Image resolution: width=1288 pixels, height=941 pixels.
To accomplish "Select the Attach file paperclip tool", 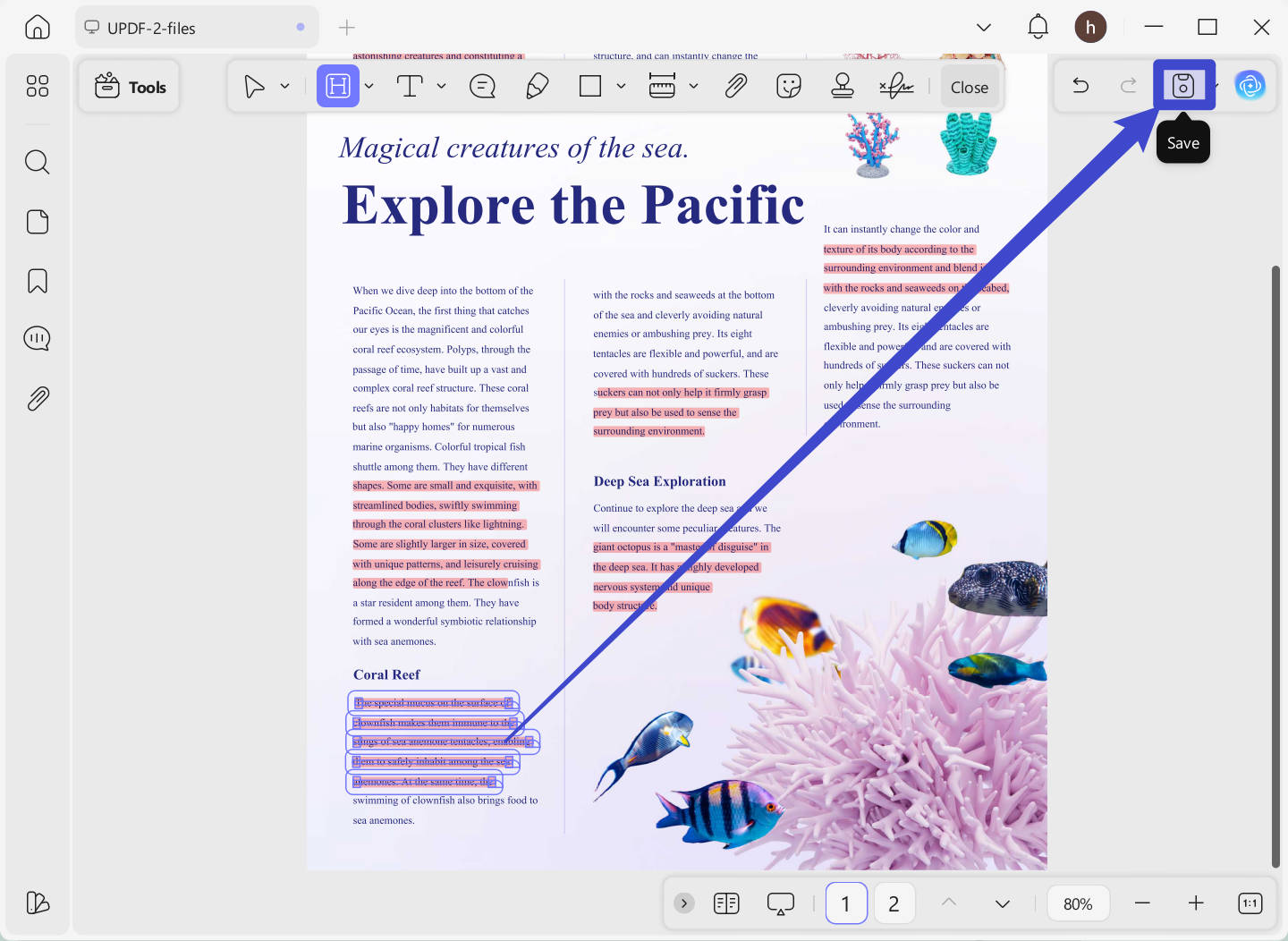I will coord(735,86).
